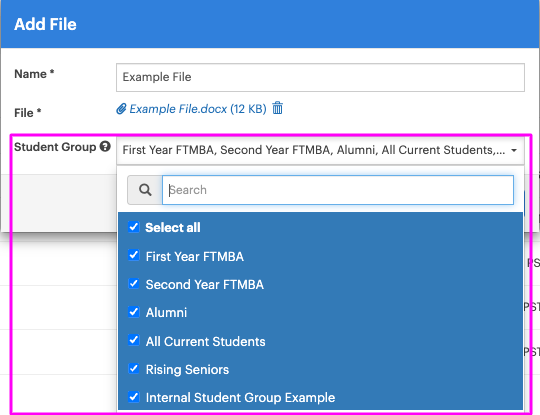Click the Student Group selection box text
Image resolution: width=540 pixels, height=415 pixels.
click(x=314, y=150)
